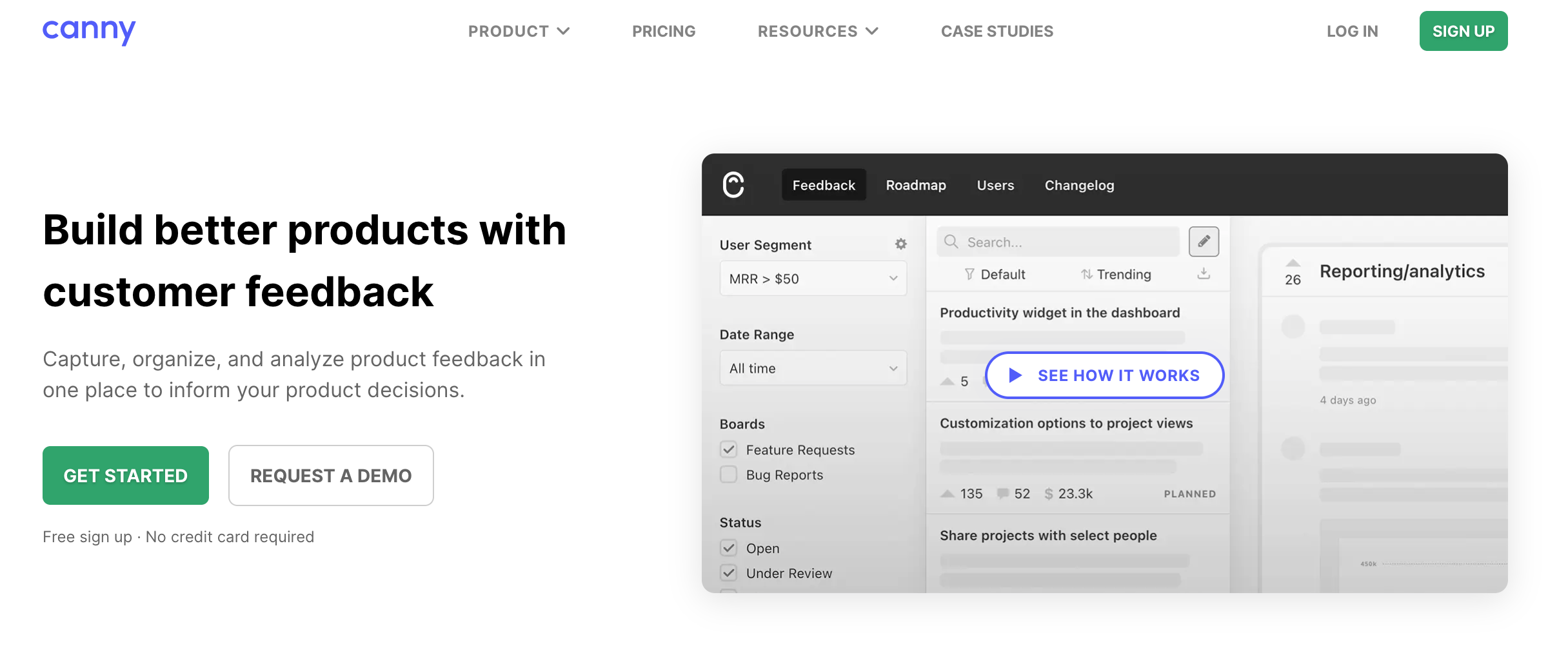This screenshot has width=1568, height=646.
Task: Click the Get Started button
Action: click(x=126, y=476)
